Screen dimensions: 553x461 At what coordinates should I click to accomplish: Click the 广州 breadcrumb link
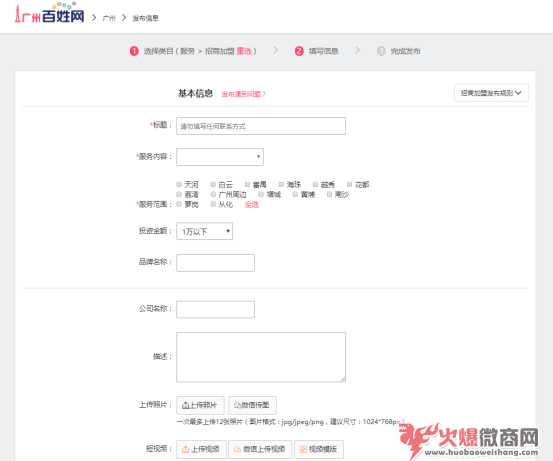(109, 18)
